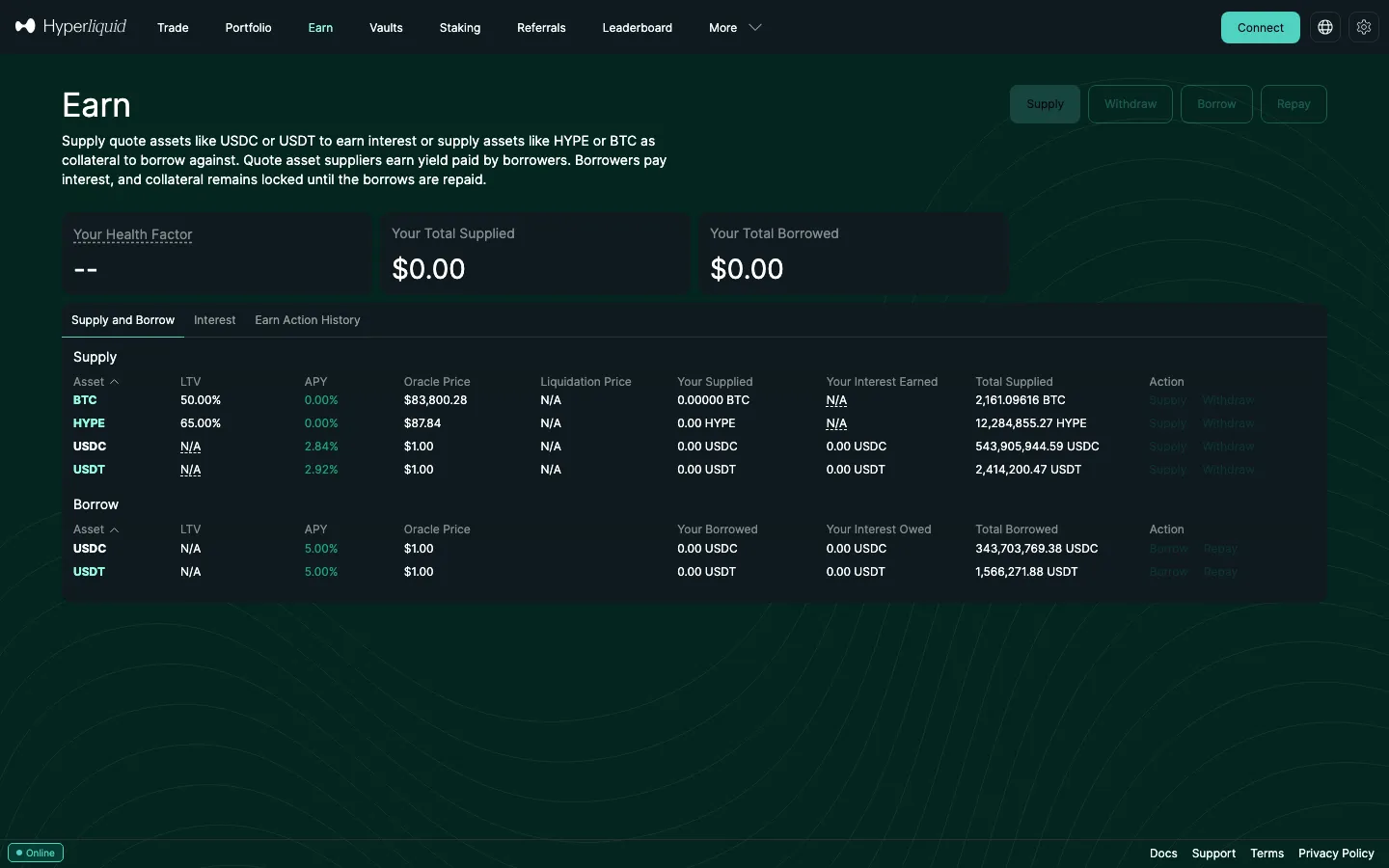Click the top Withdraw button
1389x868 pixels.
(1130, 104)
